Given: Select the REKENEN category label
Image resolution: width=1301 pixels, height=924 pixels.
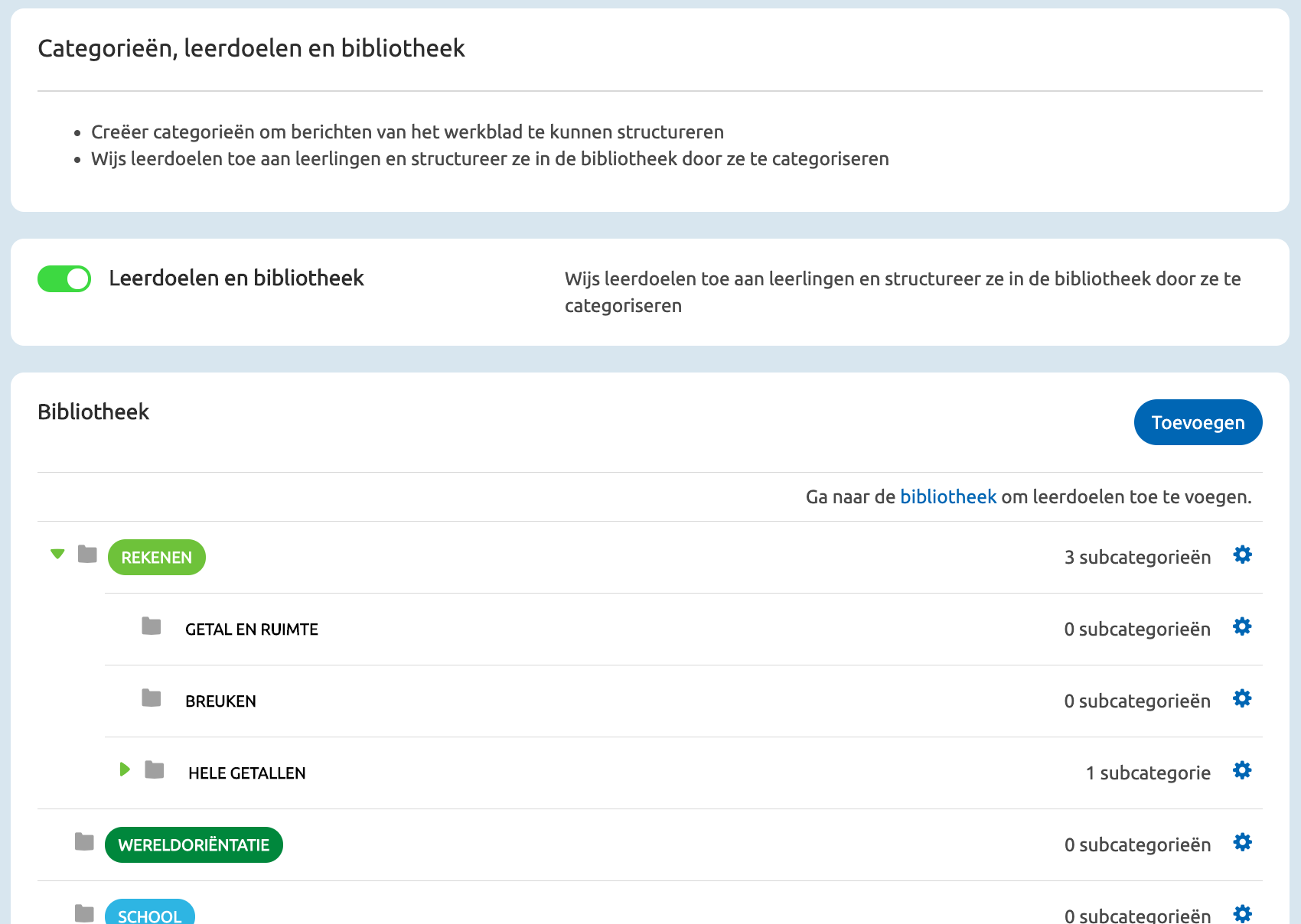Looking at the screenshot, I should click(156, 557).
